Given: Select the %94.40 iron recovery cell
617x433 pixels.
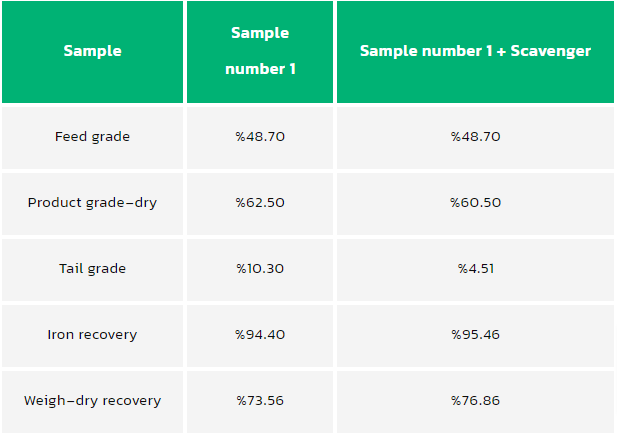Looking at the screenshot, I should 260,334.
